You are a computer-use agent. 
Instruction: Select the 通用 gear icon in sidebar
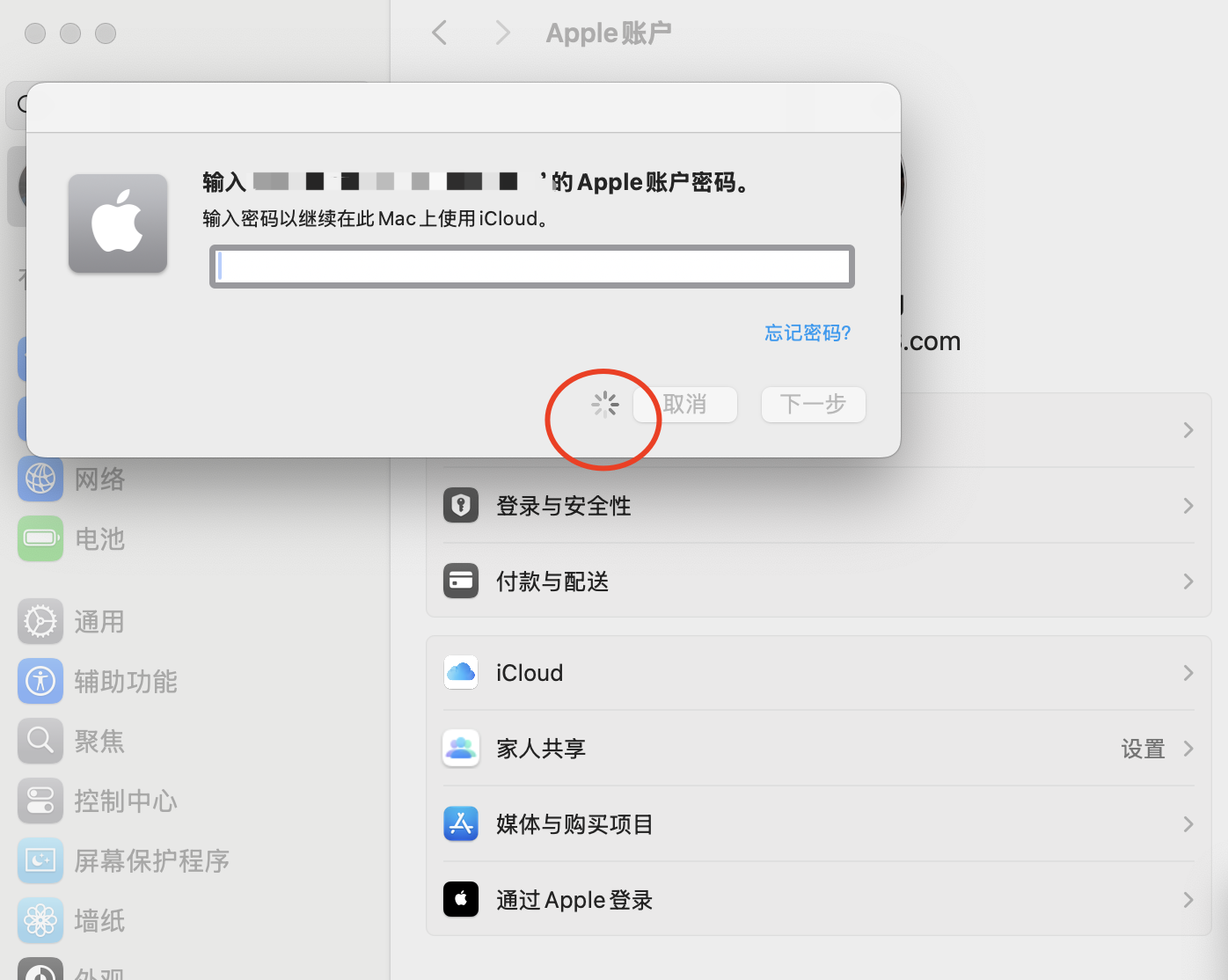[40, 621]
